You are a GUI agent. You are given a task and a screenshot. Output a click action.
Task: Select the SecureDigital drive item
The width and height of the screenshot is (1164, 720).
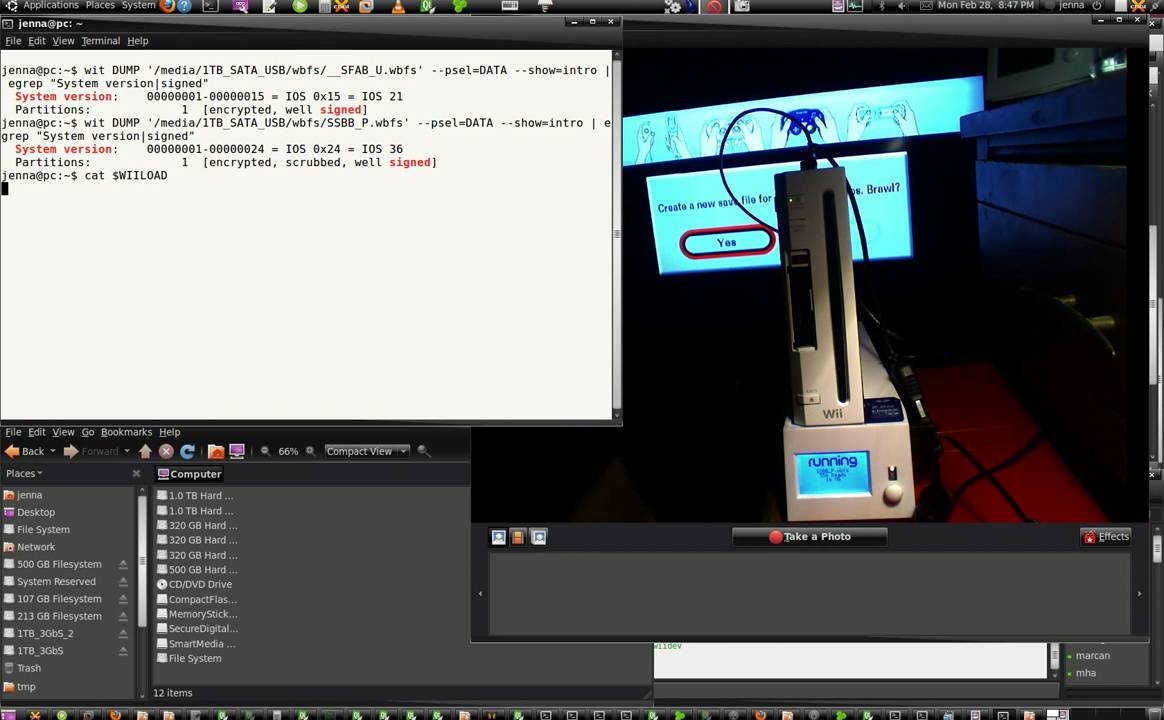pyautogui.click(x=197, y=629)
